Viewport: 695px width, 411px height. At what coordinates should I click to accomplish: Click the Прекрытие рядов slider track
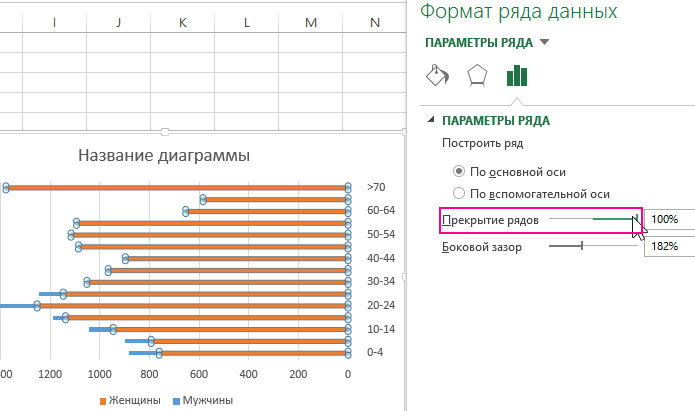(593, 219)
